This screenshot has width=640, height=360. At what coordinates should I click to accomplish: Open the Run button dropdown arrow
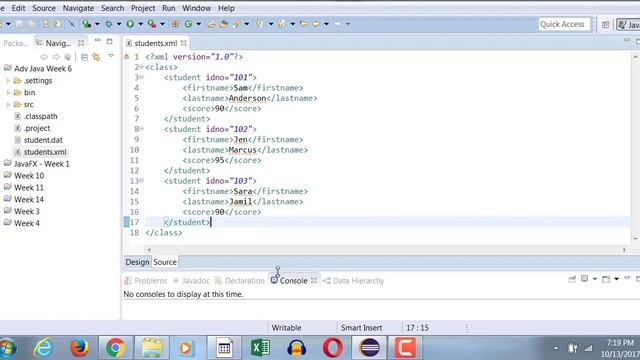click(x=140, y=24)
